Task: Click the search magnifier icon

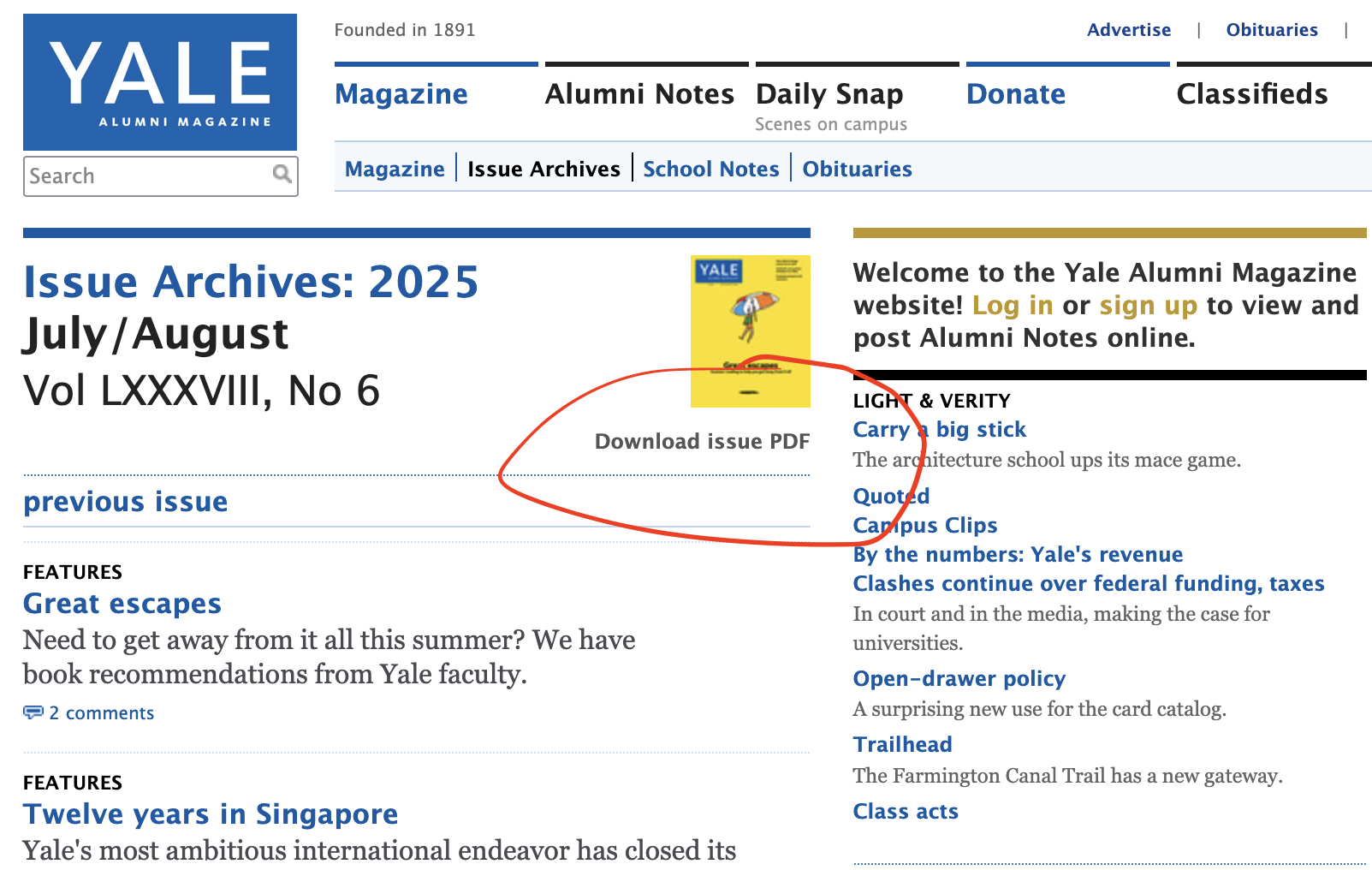Action: click(282, 175)
